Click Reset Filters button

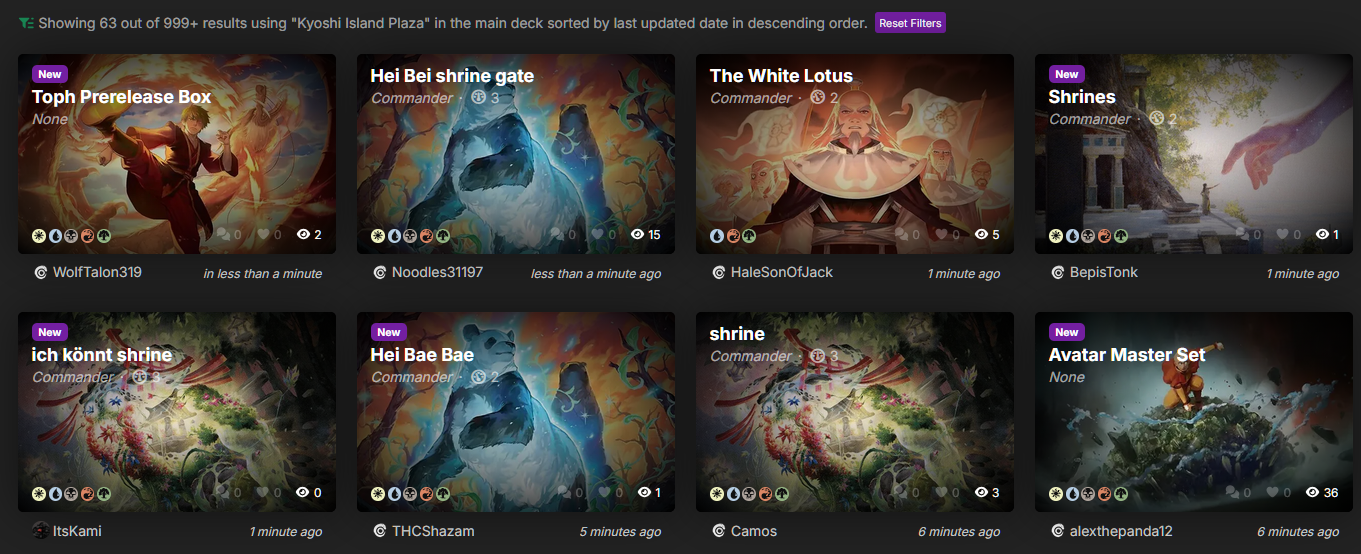coord(910,23)
